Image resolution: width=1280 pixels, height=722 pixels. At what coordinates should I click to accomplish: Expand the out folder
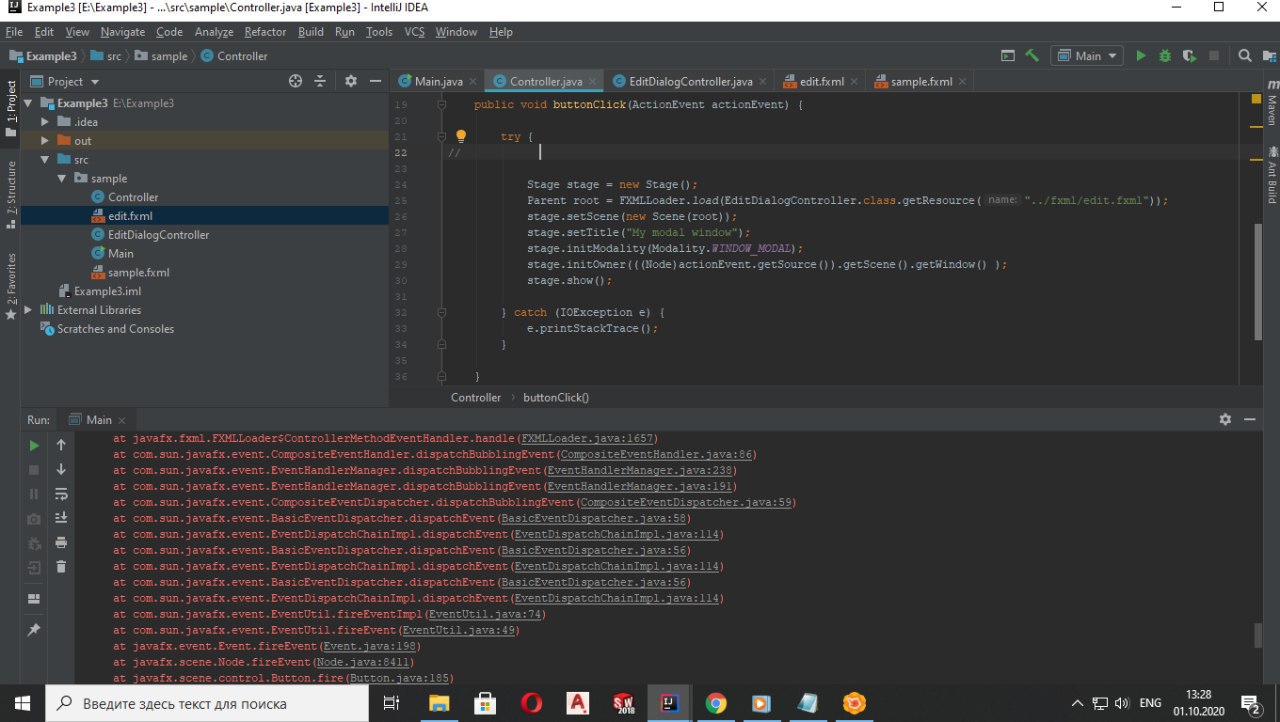[45, 141]
